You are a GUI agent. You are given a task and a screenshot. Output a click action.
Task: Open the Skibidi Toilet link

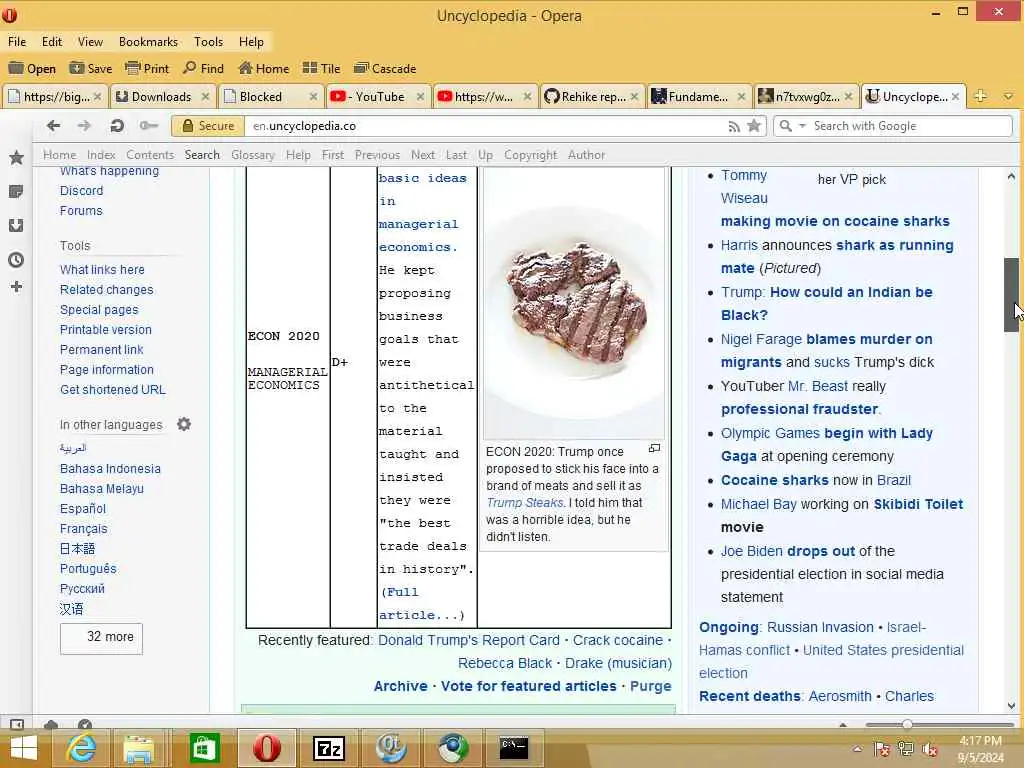(918, 504)
